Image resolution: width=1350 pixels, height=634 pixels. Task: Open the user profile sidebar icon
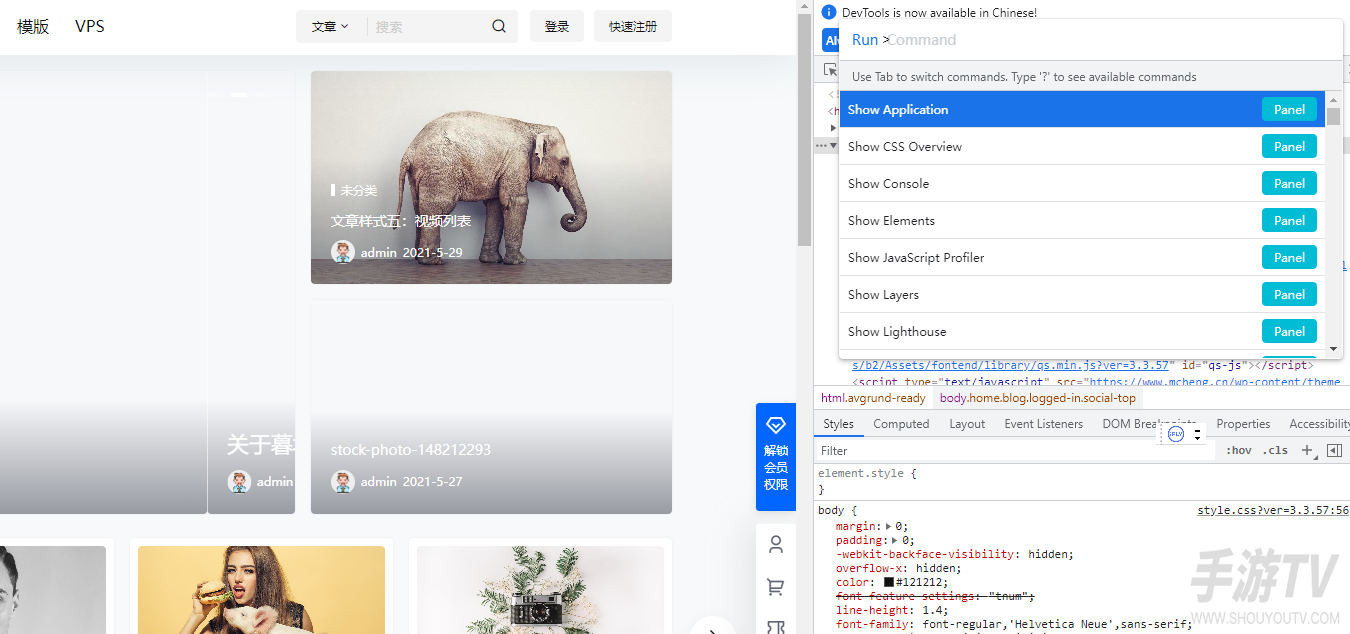pyautogui.click(x=776, y=544)
